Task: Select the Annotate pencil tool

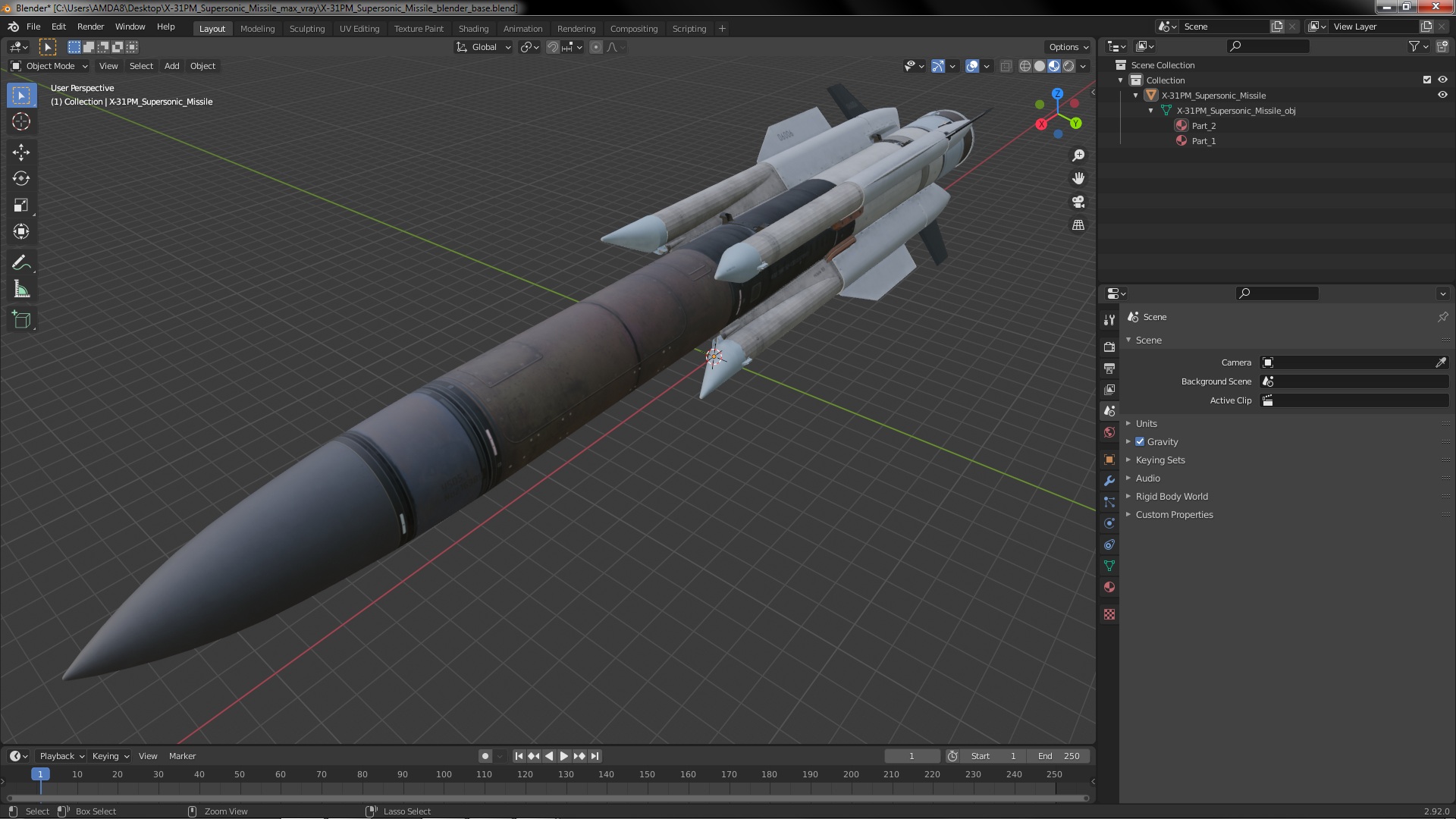Action: click(21, 263)
